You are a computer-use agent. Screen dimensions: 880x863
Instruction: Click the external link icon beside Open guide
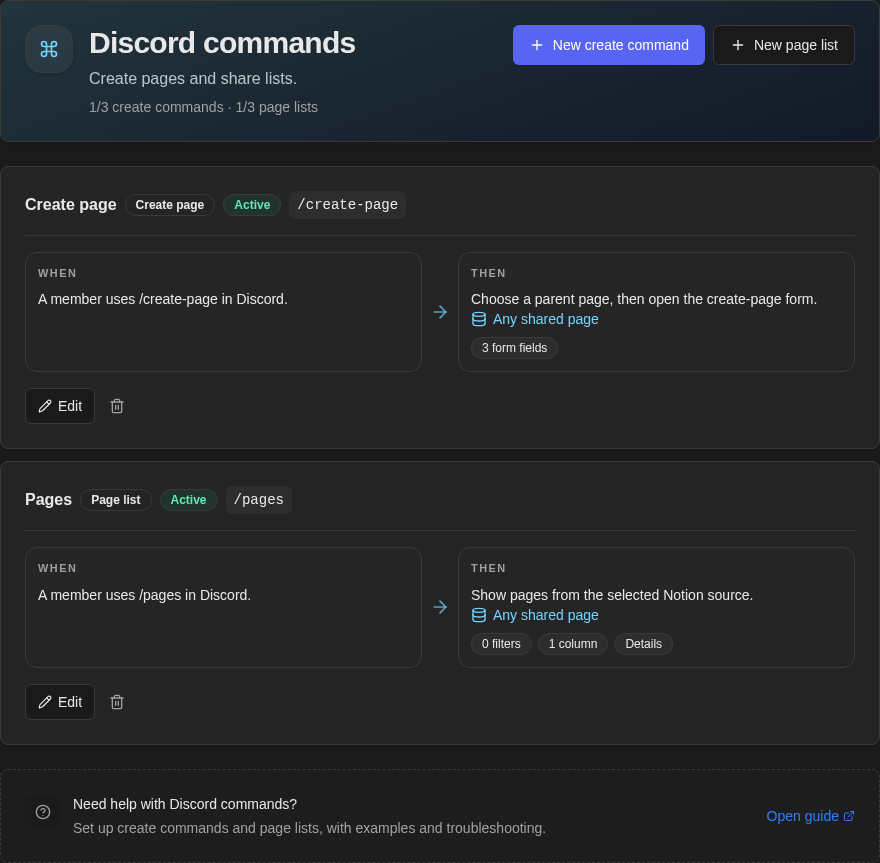849,816
